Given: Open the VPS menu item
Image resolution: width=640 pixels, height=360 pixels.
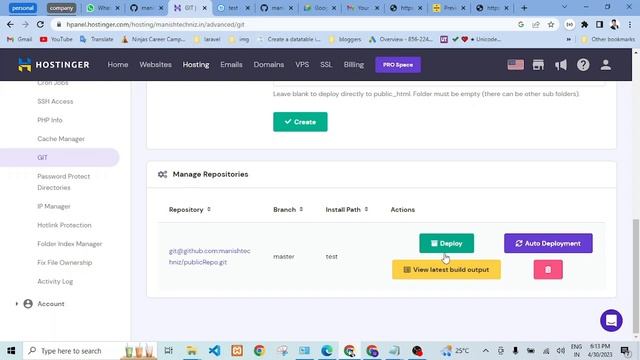Looking at the screenshot, I should coord(302,64).
